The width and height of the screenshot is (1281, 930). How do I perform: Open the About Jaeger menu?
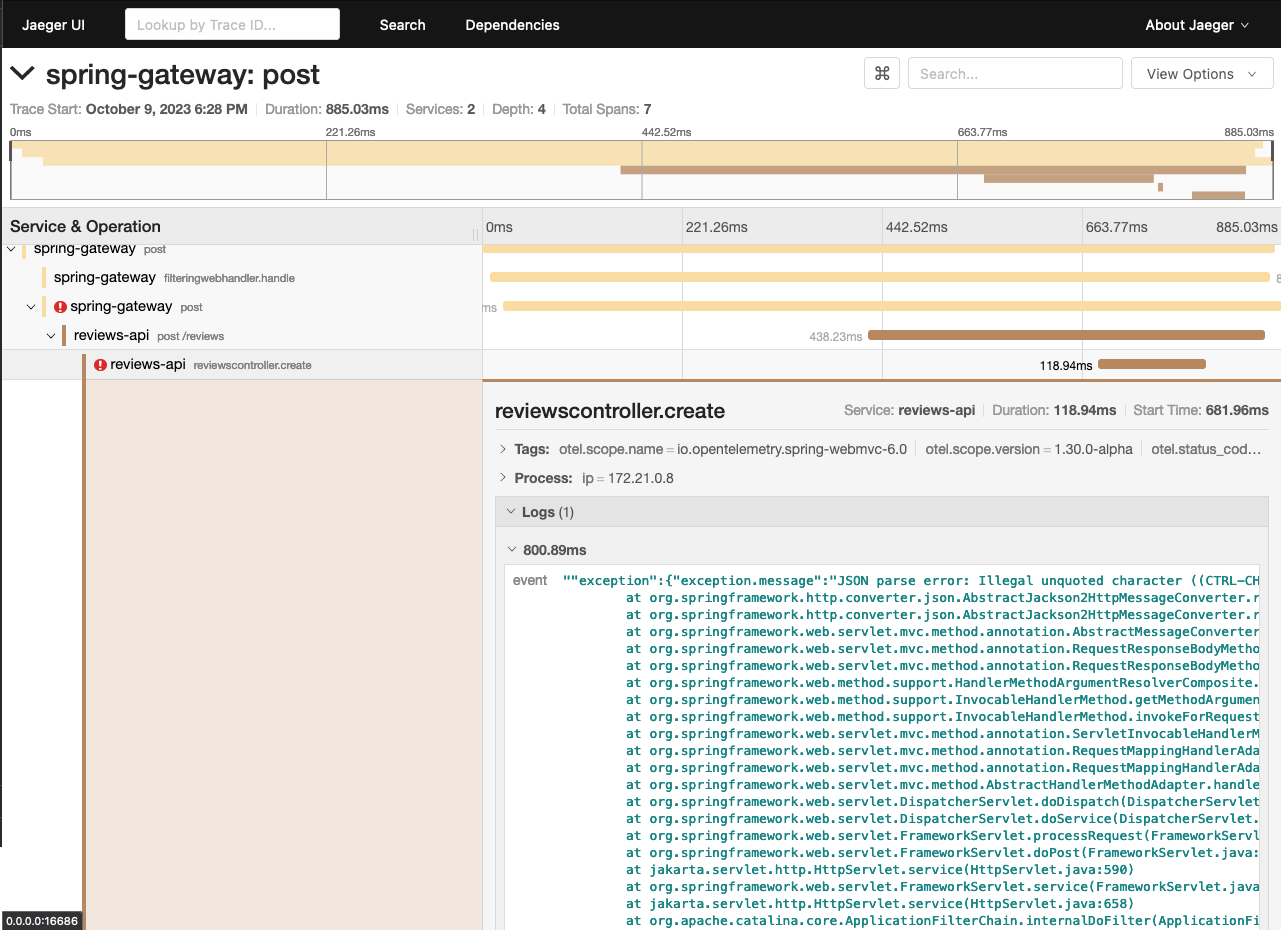[1197, 25]
